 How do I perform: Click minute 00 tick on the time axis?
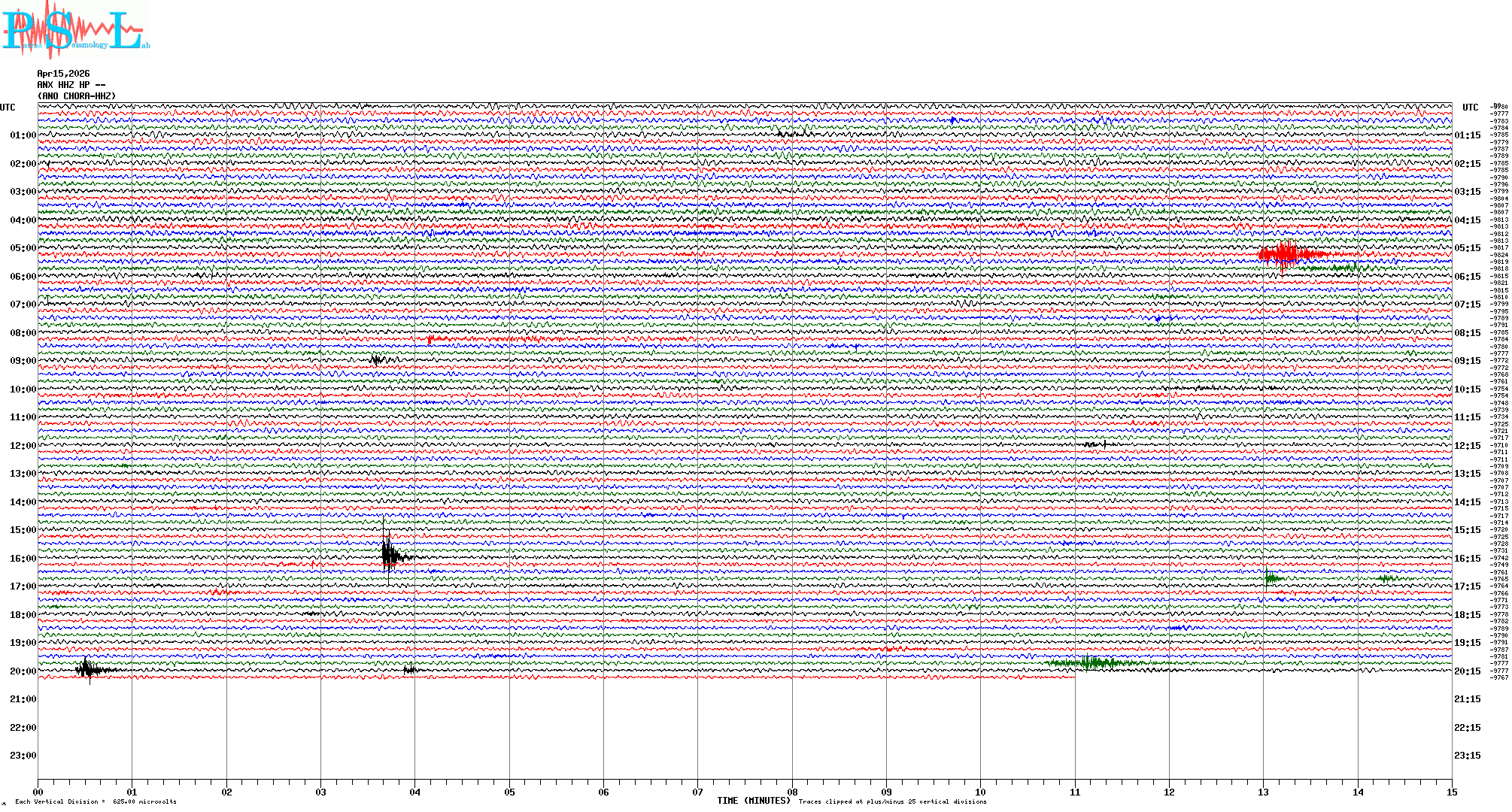38,792
